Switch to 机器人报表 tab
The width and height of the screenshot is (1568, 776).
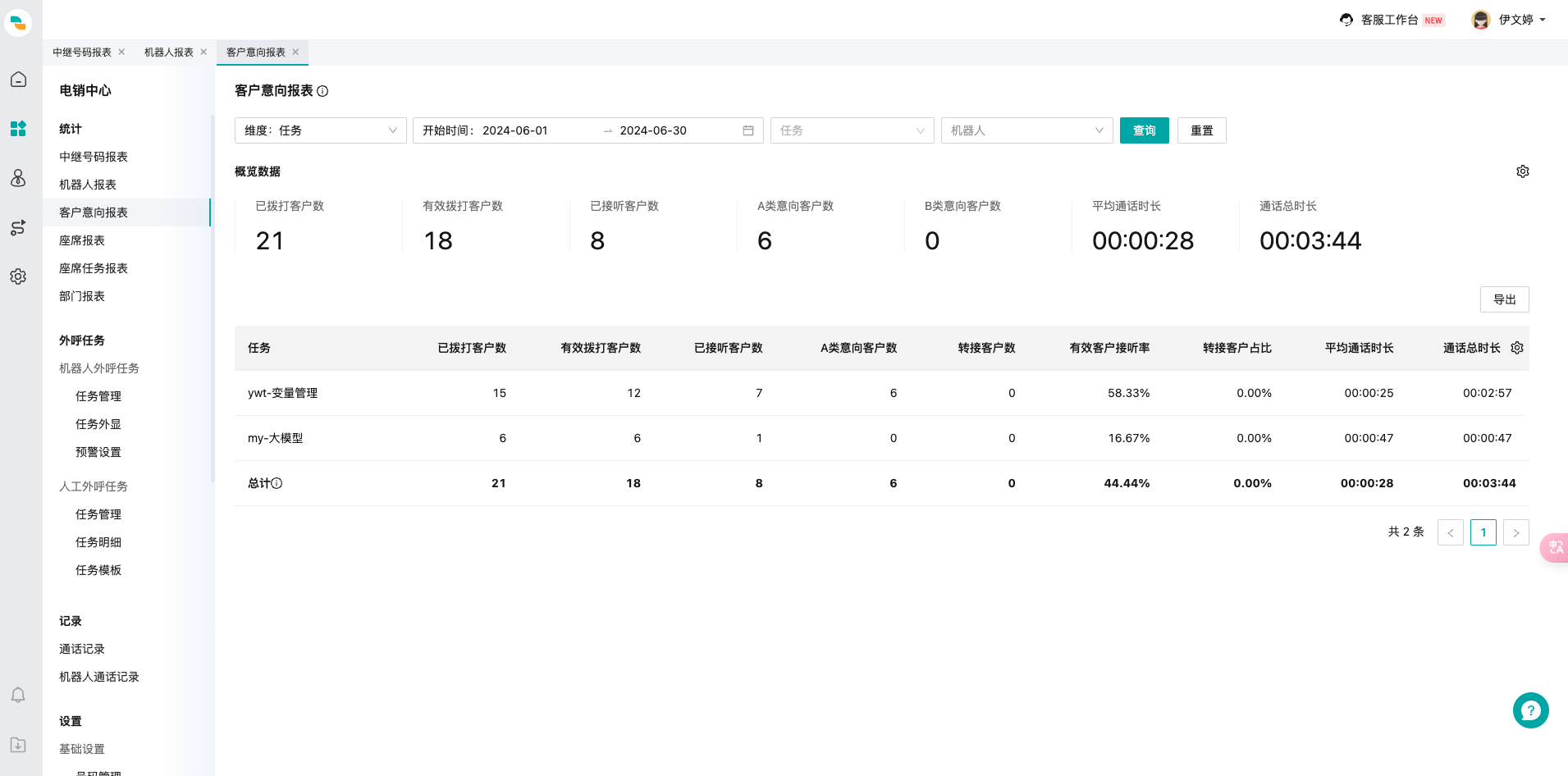click(169, 52)
